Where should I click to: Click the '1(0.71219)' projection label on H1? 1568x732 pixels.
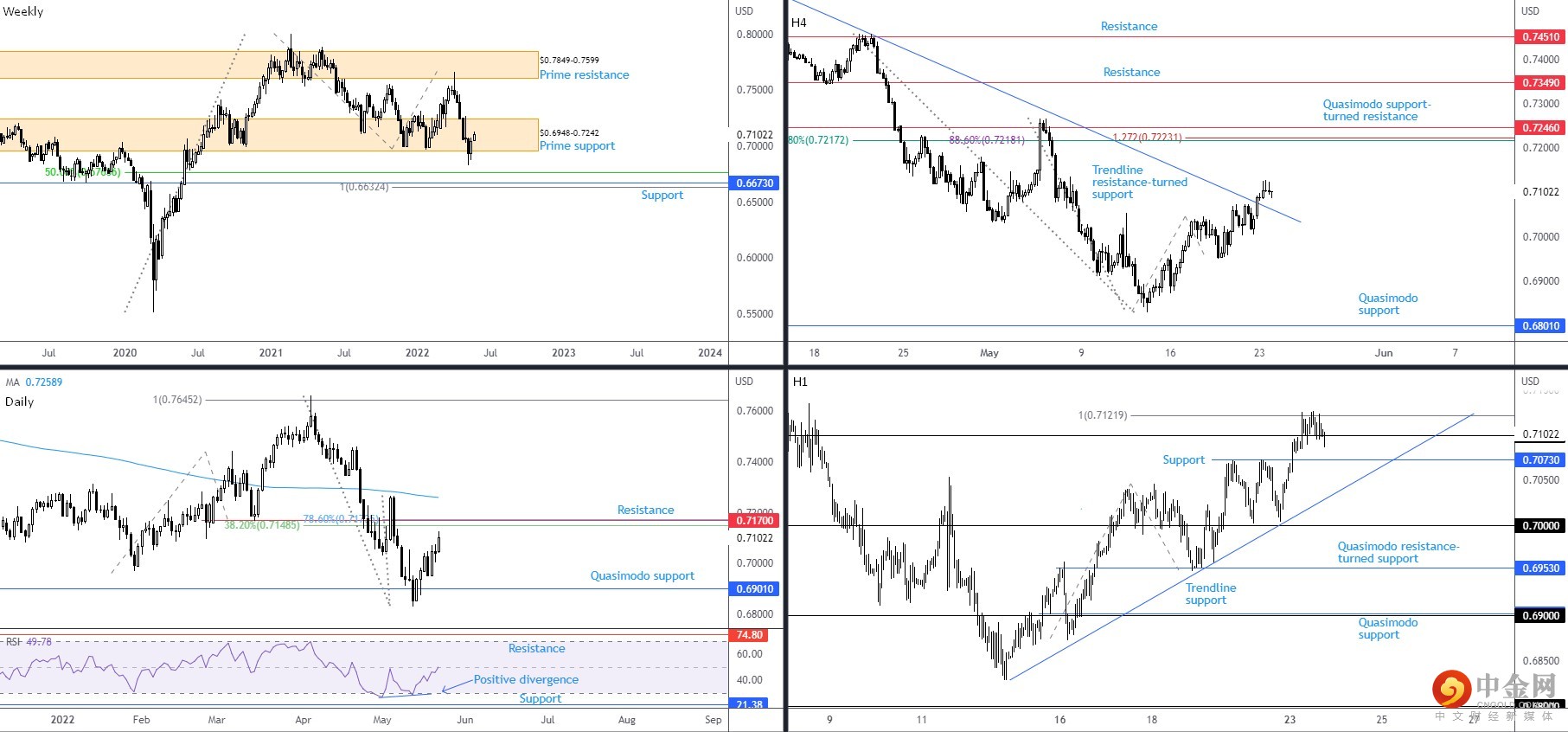coord(1103,415)
